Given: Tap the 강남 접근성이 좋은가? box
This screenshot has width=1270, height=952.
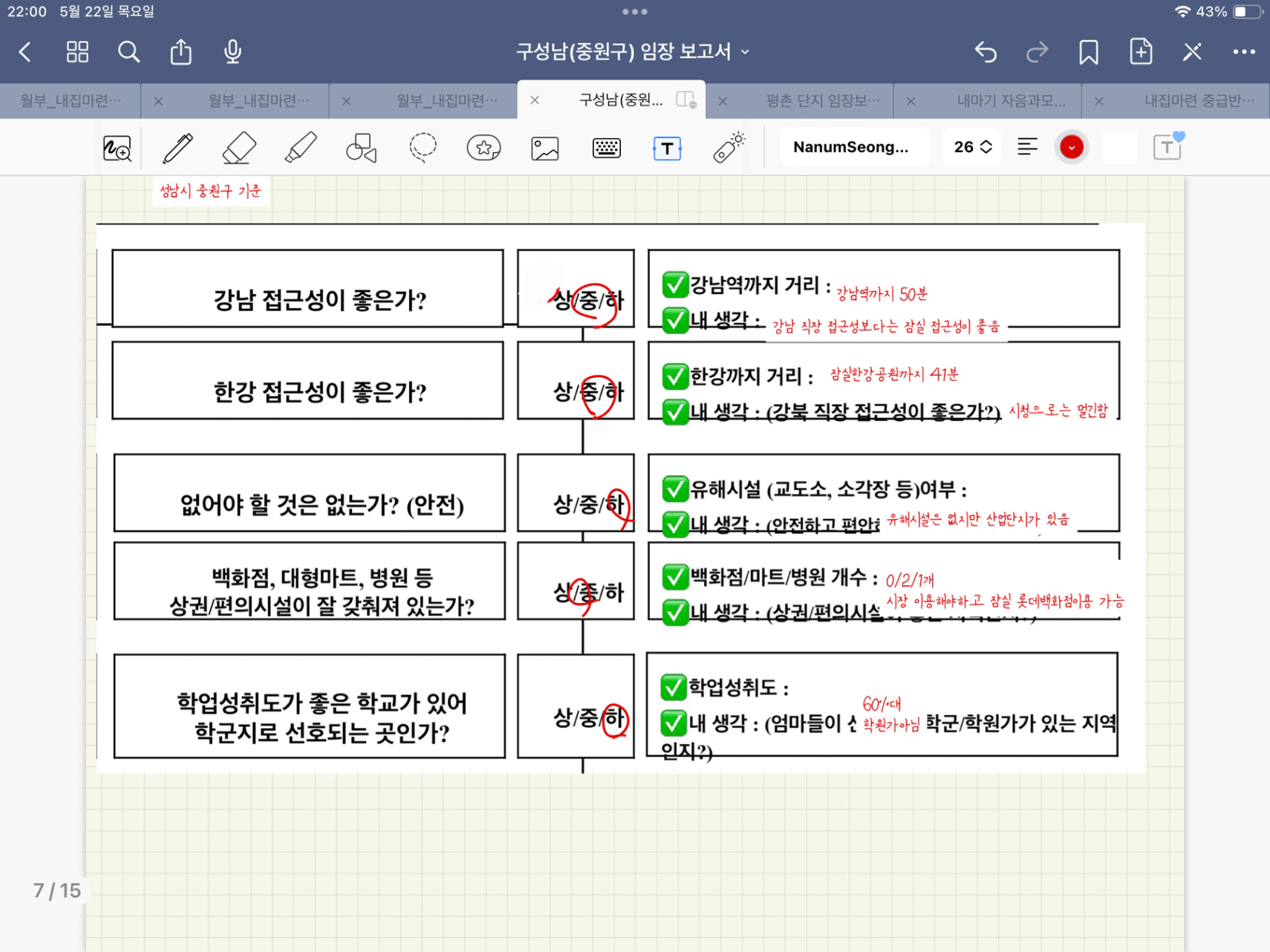Looking at the screenshot, I should point(307,288).
